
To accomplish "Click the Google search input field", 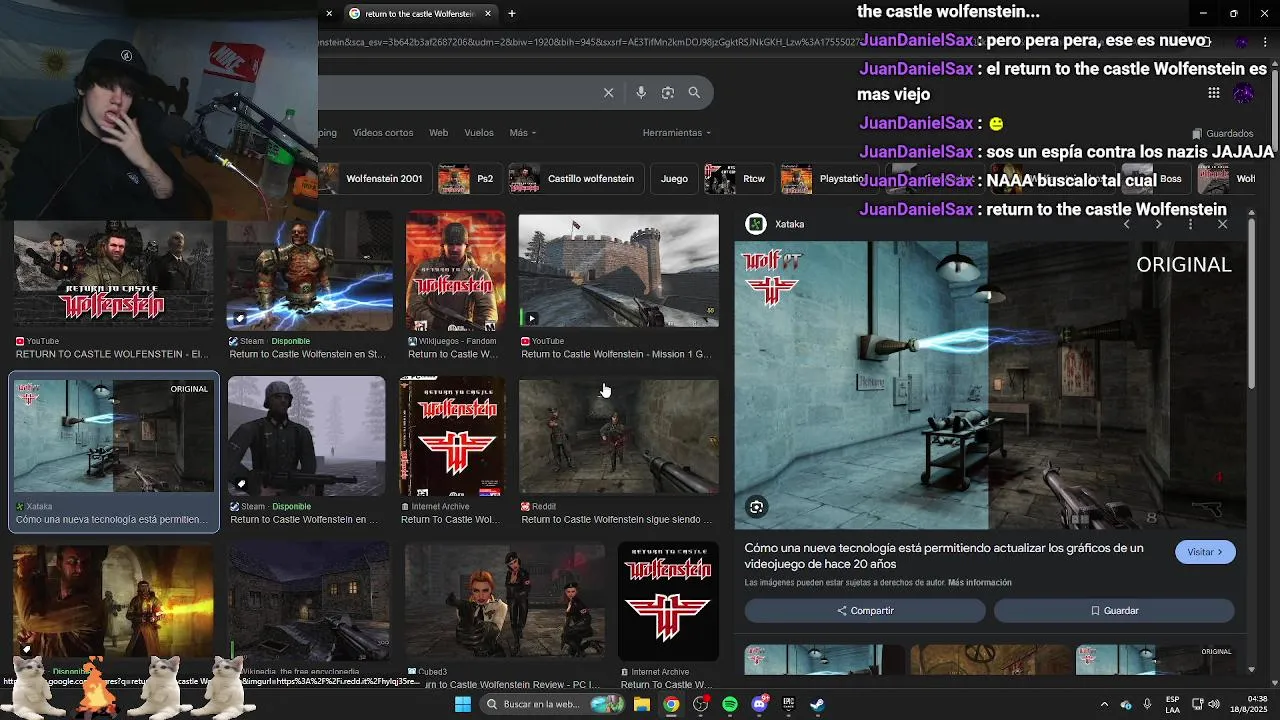I will coord(460,92).
